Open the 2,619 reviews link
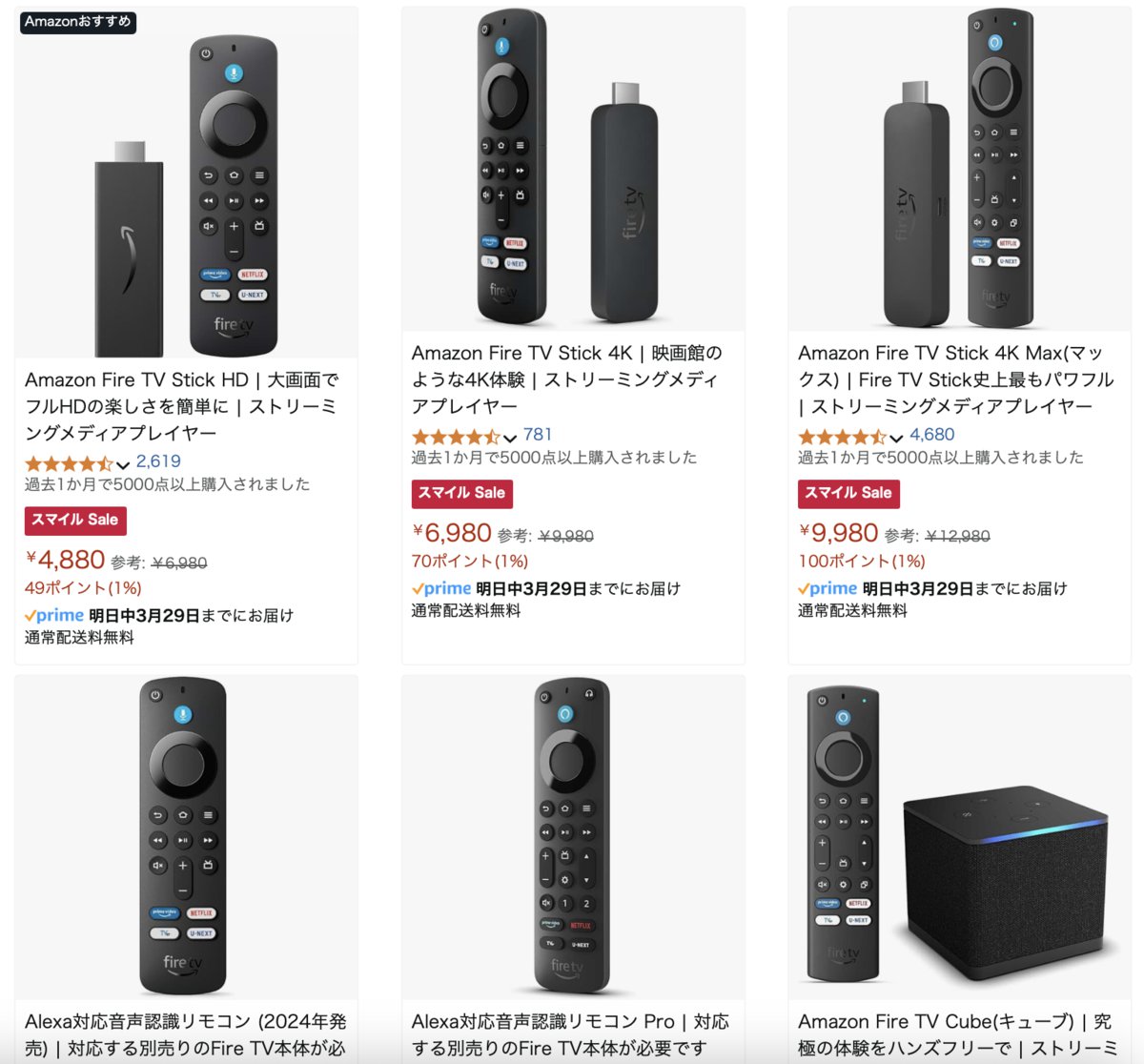This screenshot has width=1144, height=1064. [158, 461]
